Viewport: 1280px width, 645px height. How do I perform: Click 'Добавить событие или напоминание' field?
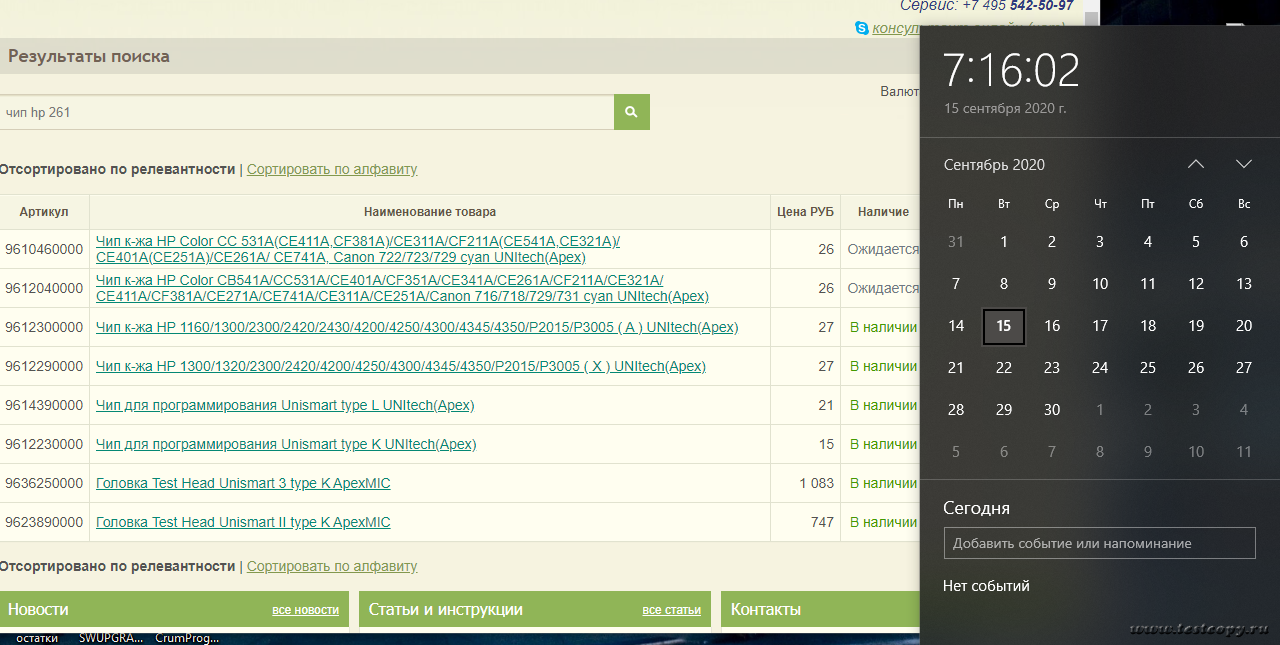click(x=1099, y=543)
